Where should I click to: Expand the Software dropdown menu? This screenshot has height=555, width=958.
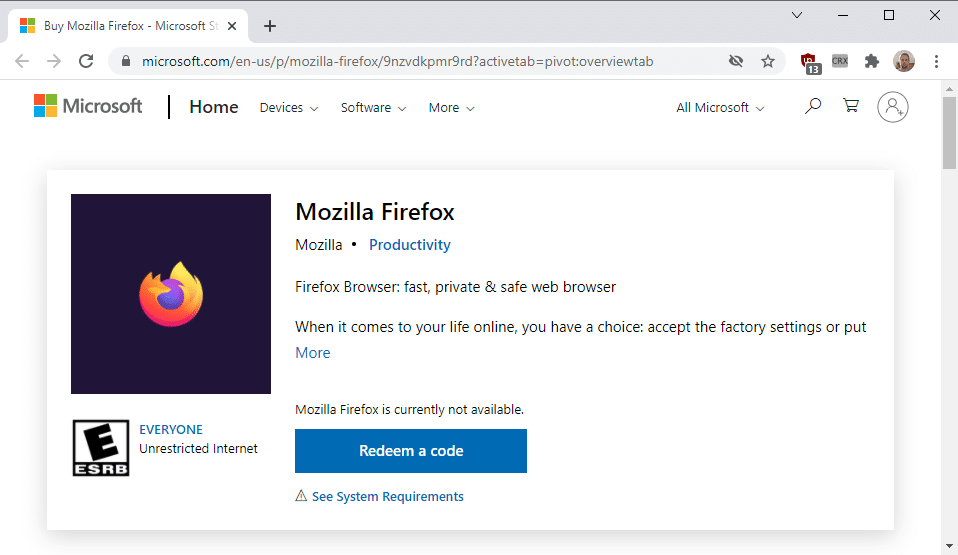coord(373,108)
